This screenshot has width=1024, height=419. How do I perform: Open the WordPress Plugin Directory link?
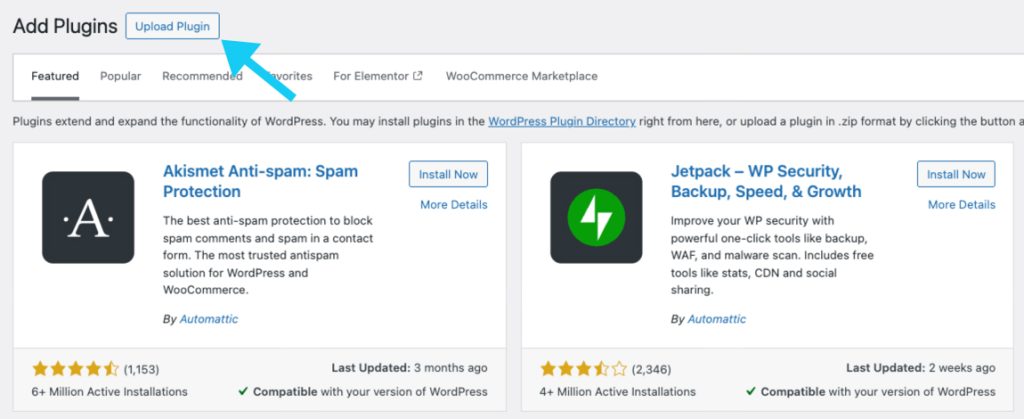click(561, 121)
